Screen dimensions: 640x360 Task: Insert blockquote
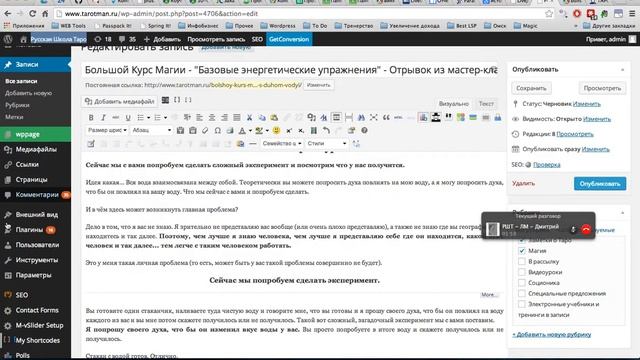386,118
